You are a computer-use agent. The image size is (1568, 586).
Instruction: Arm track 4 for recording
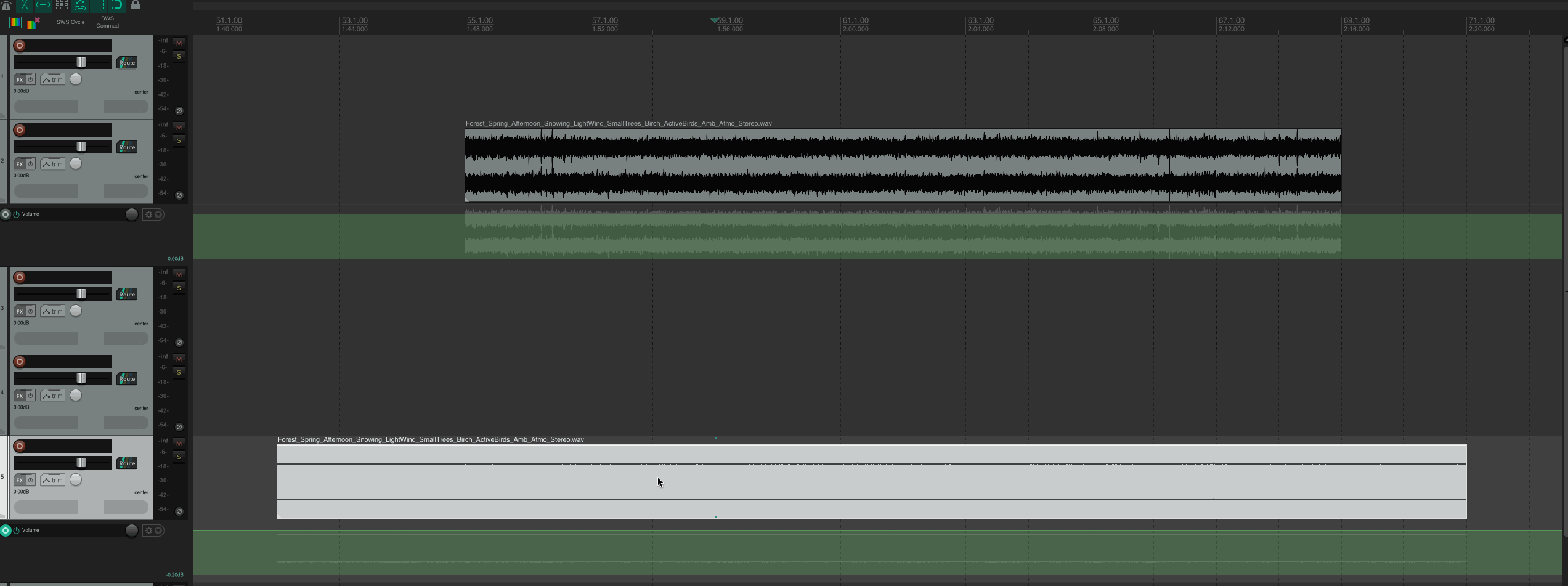tap(20, 362)
